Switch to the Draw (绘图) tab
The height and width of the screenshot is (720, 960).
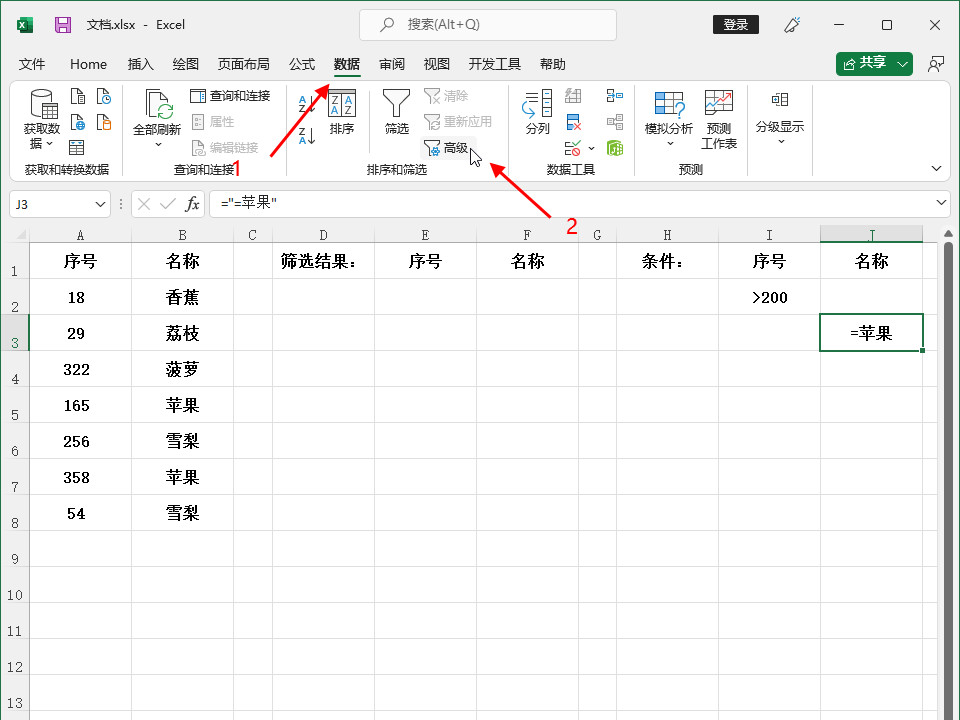click(x=186, y=64)
